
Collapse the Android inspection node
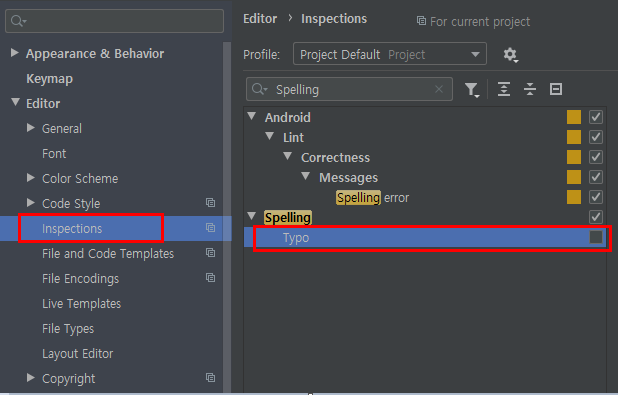click(x=252, y=116)
